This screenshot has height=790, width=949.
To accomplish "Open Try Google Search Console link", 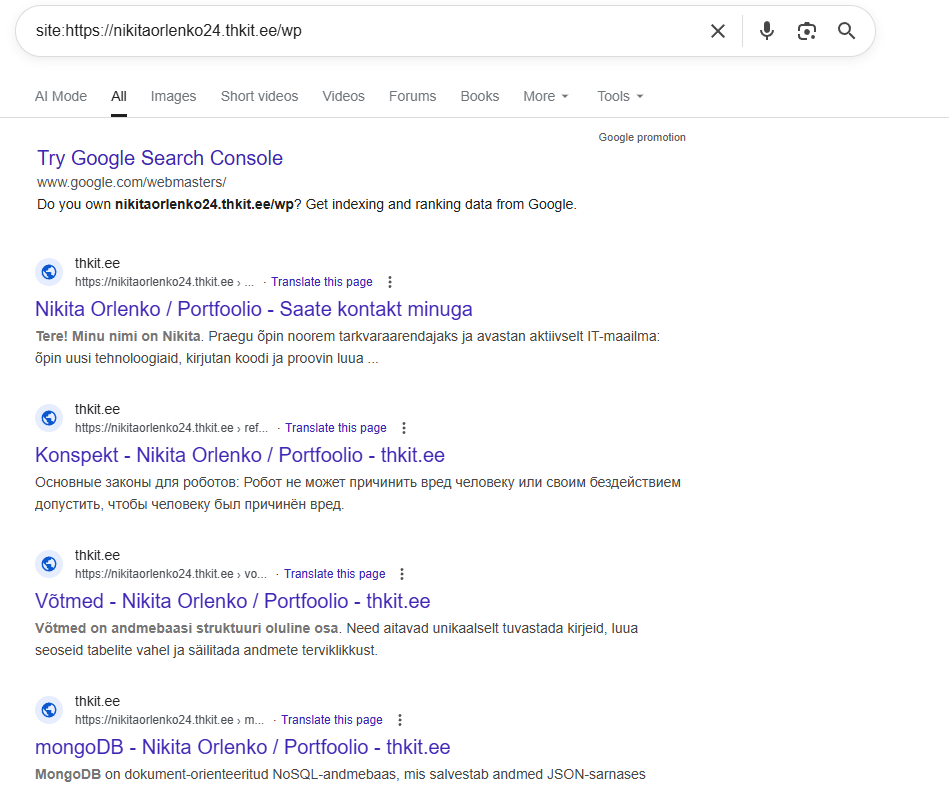I will tap(160, 158).
